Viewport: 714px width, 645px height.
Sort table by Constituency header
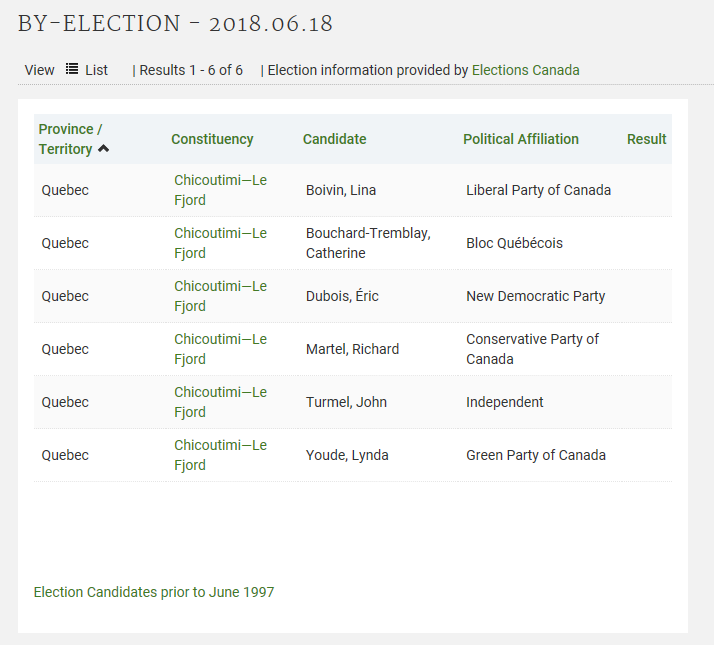pos(212,139)
